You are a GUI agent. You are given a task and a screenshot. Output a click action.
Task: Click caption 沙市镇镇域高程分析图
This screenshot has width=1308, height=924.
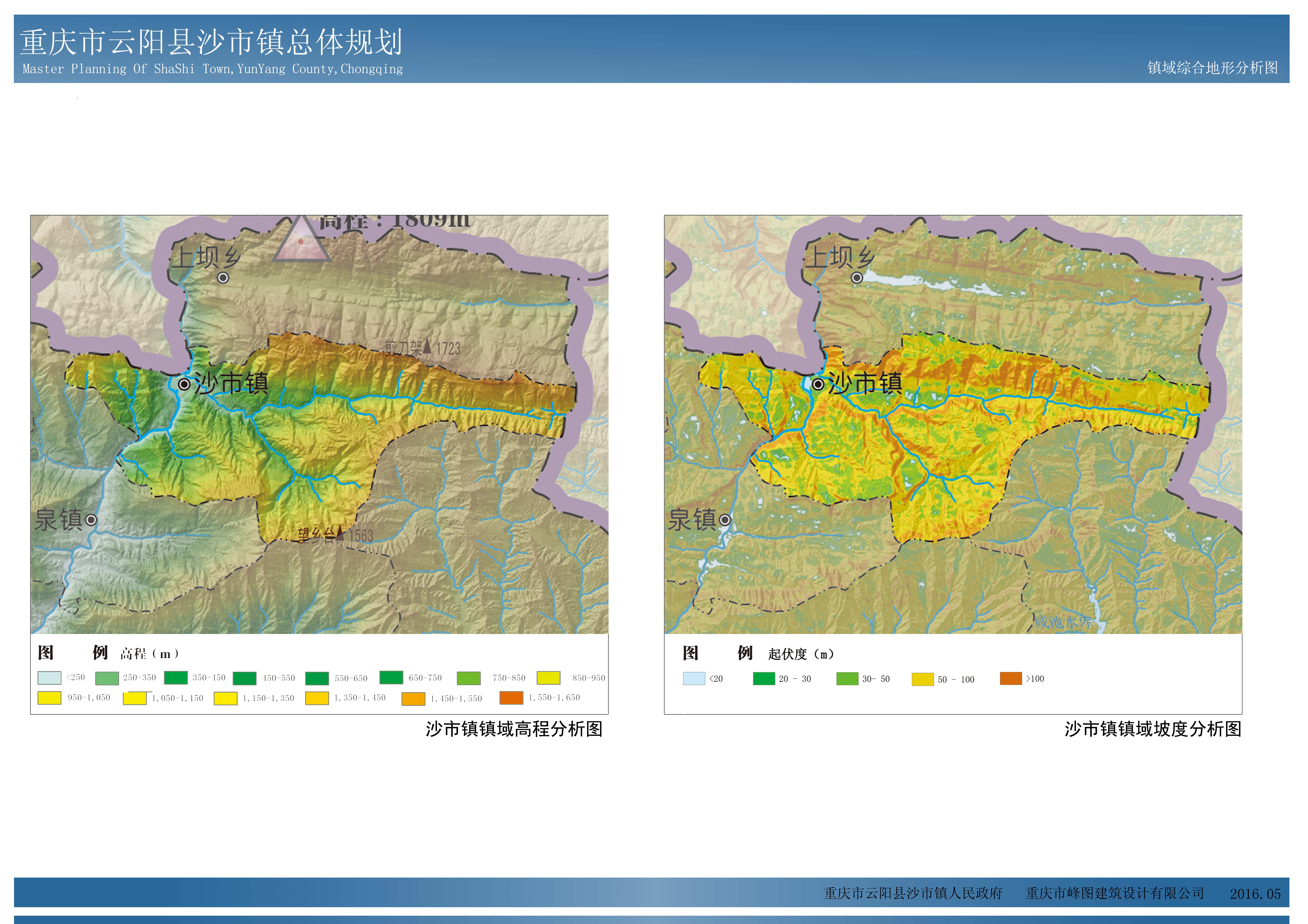click(x=514, y=729)
